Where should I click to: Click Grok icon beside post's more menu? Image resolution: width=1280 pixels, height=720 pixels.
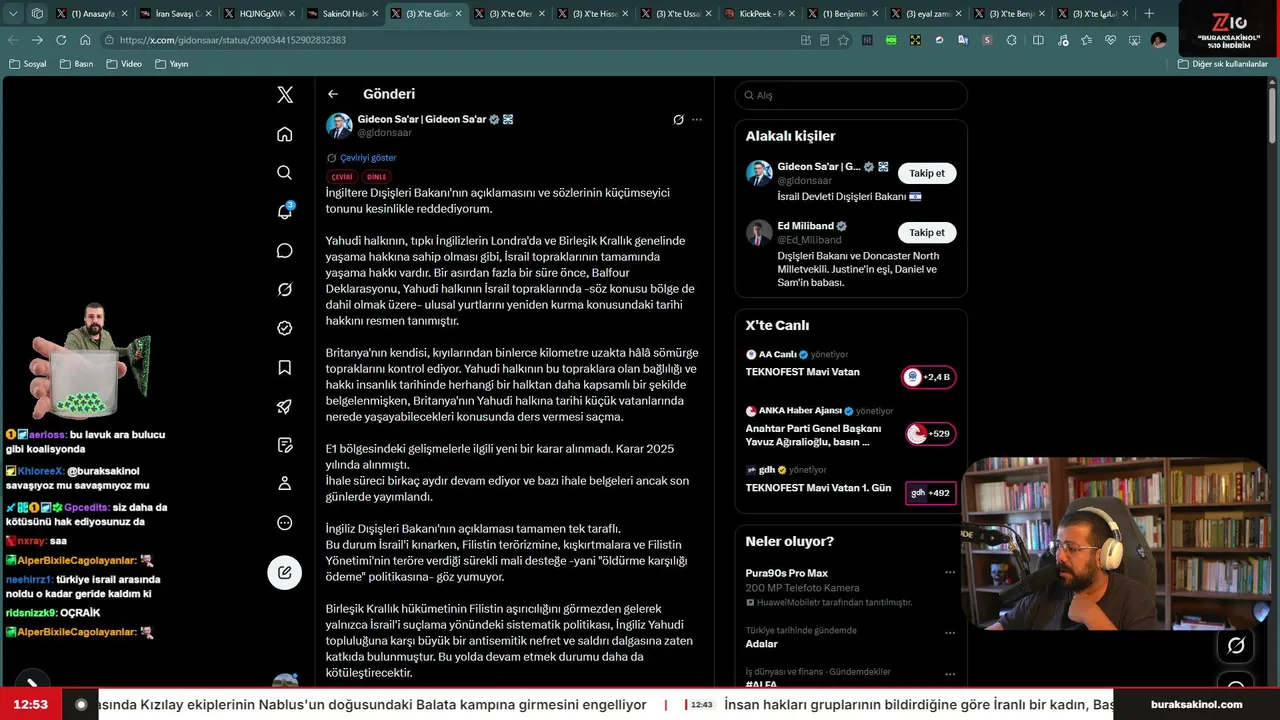coord(678,119)
